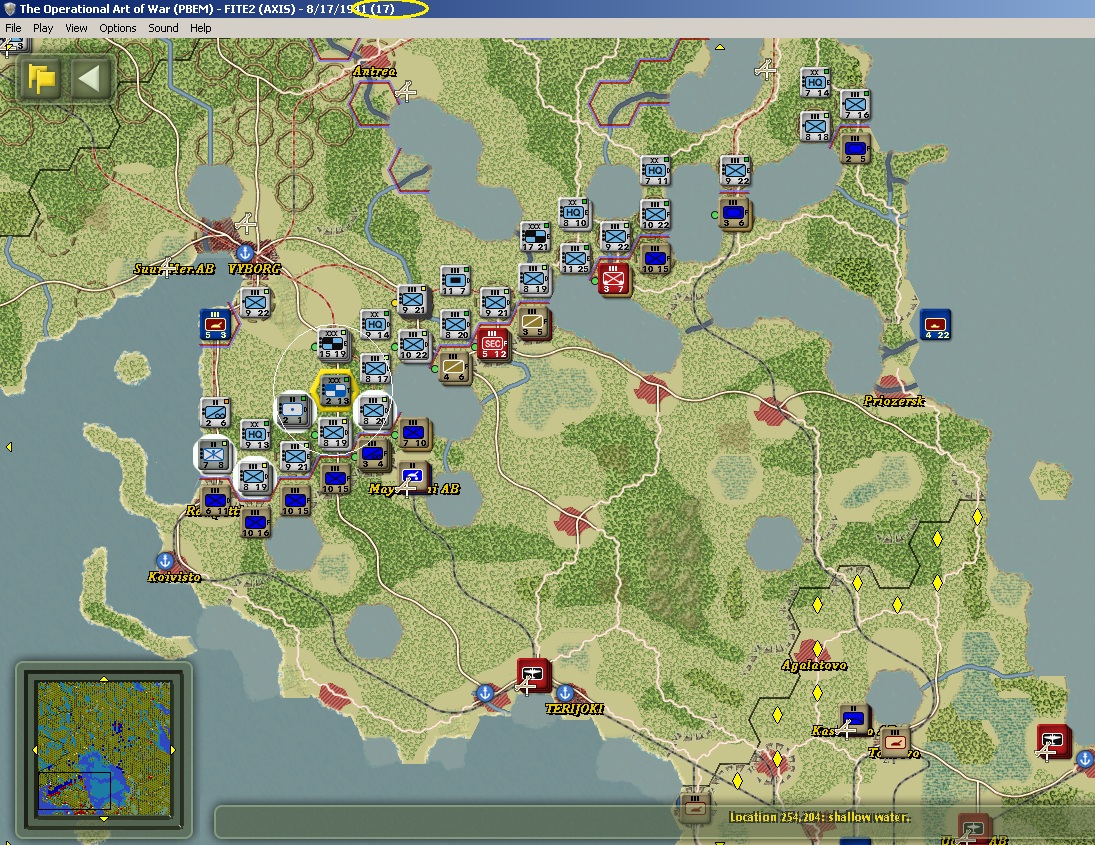Click the location status bar text
Viewport: 1095px width, 845px height.
[x=820, y=817]
